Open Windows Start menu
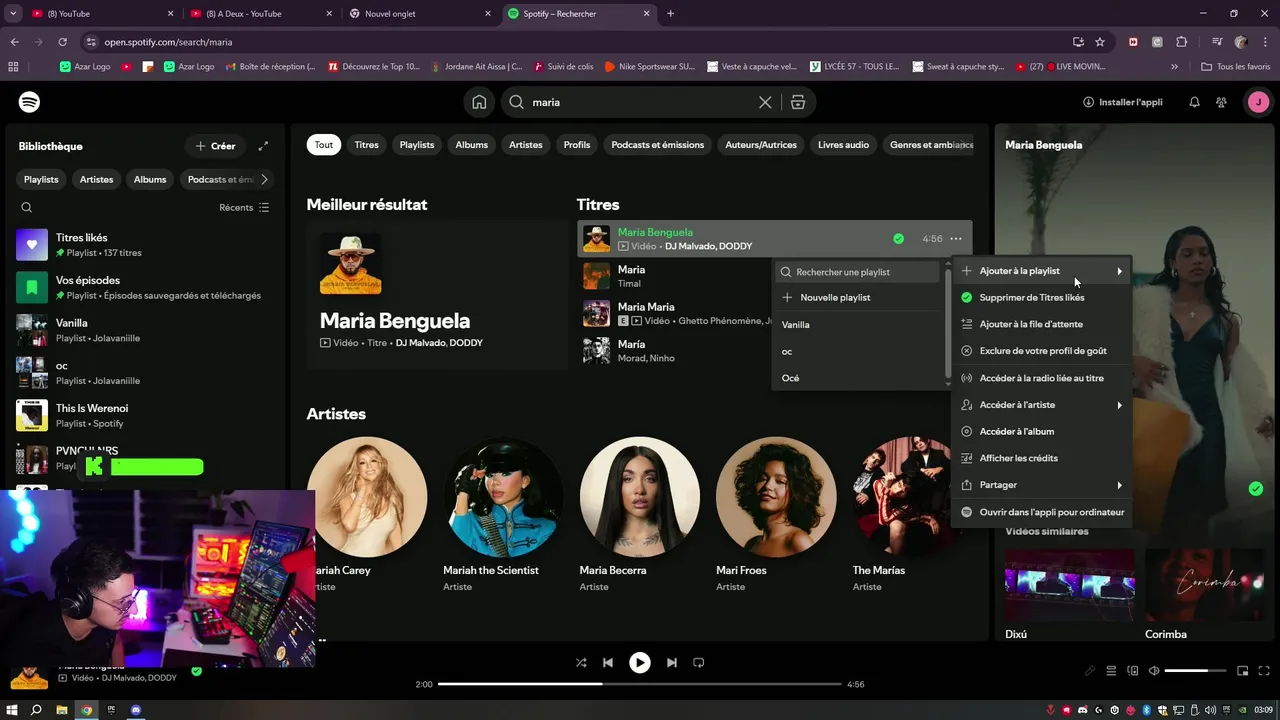Image resolution: width=1280 pixels, height=720 pixels. [12, 710]
